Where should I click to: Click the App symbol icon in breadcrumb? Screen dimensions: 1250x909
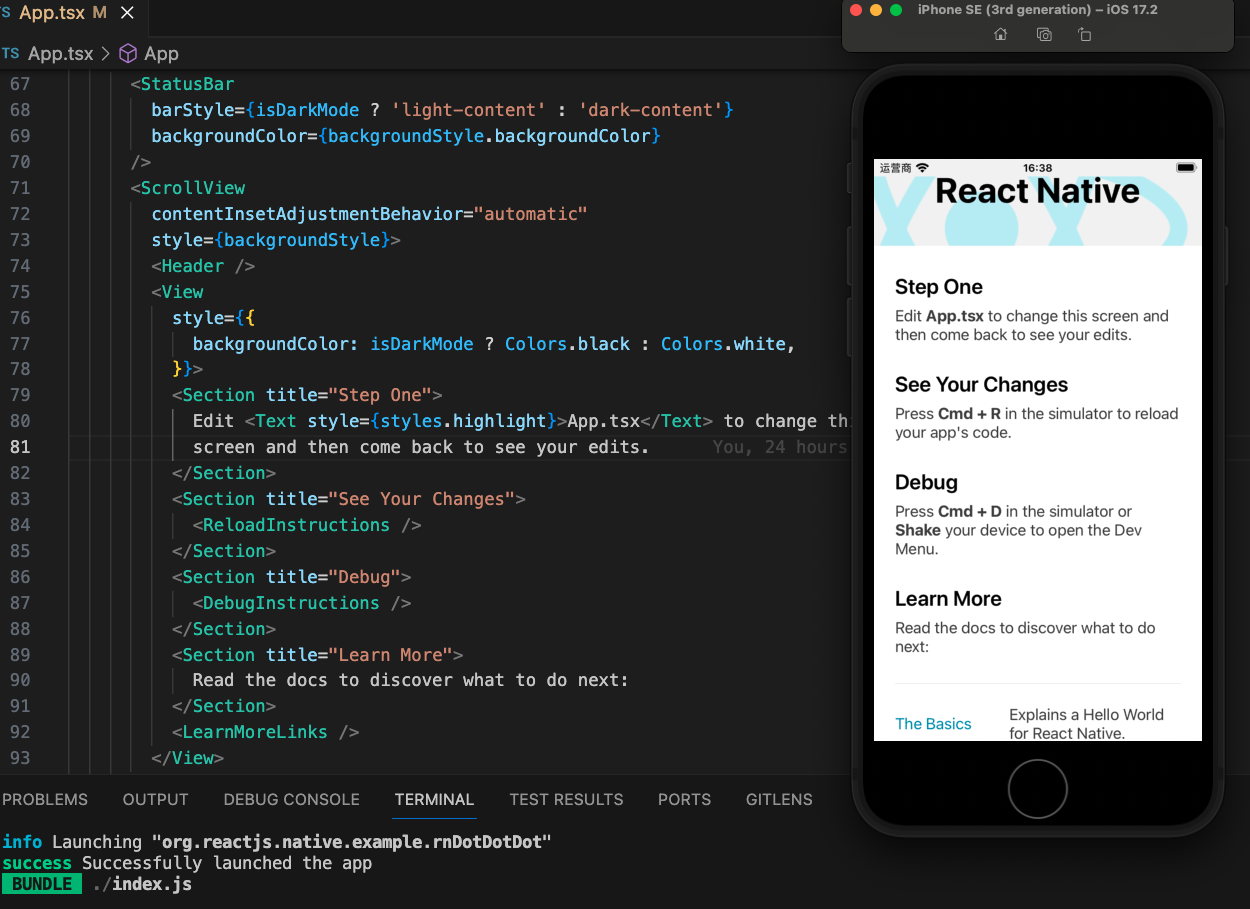click(x=128, y=54)
